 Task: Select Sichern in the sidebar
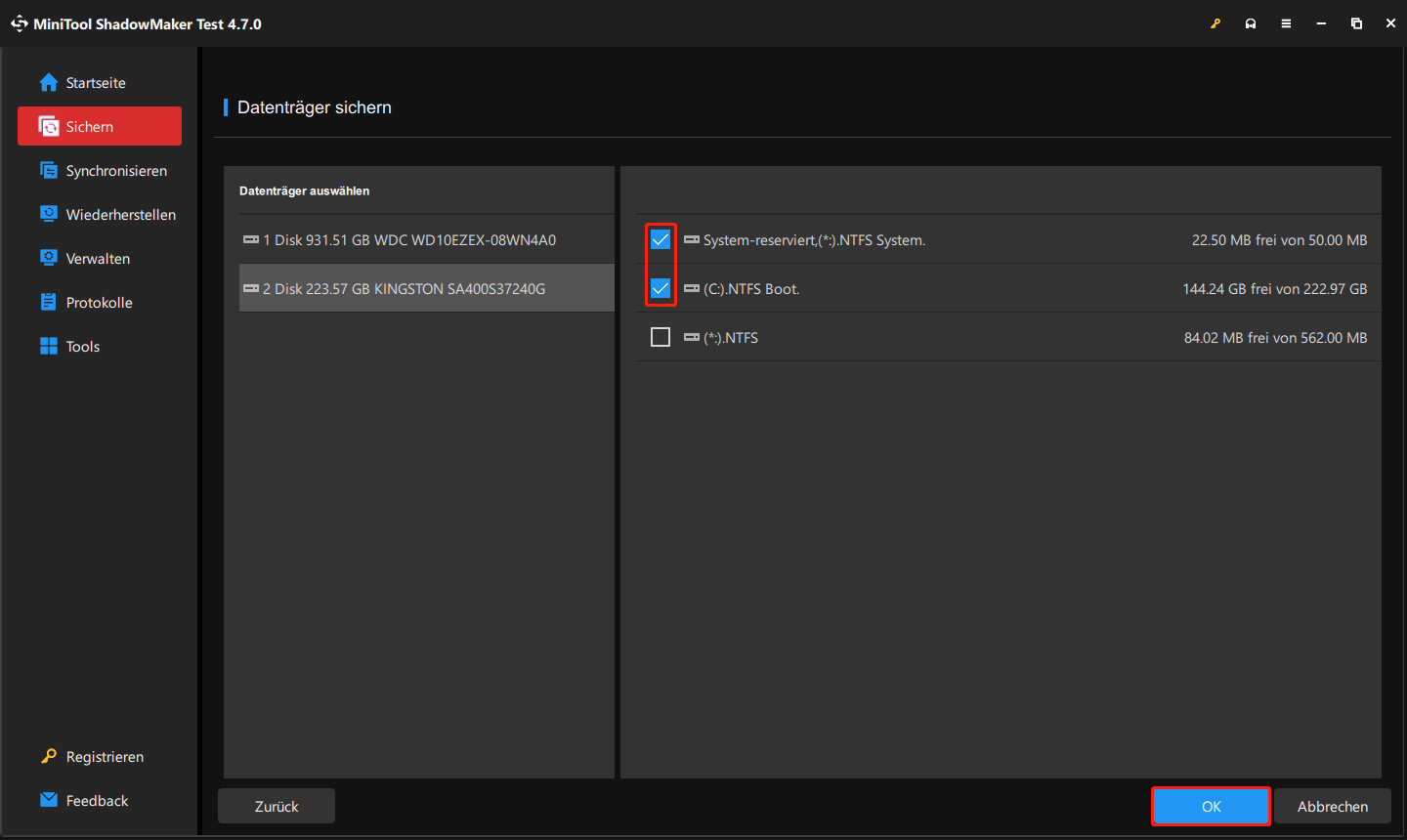coord(100,126)
